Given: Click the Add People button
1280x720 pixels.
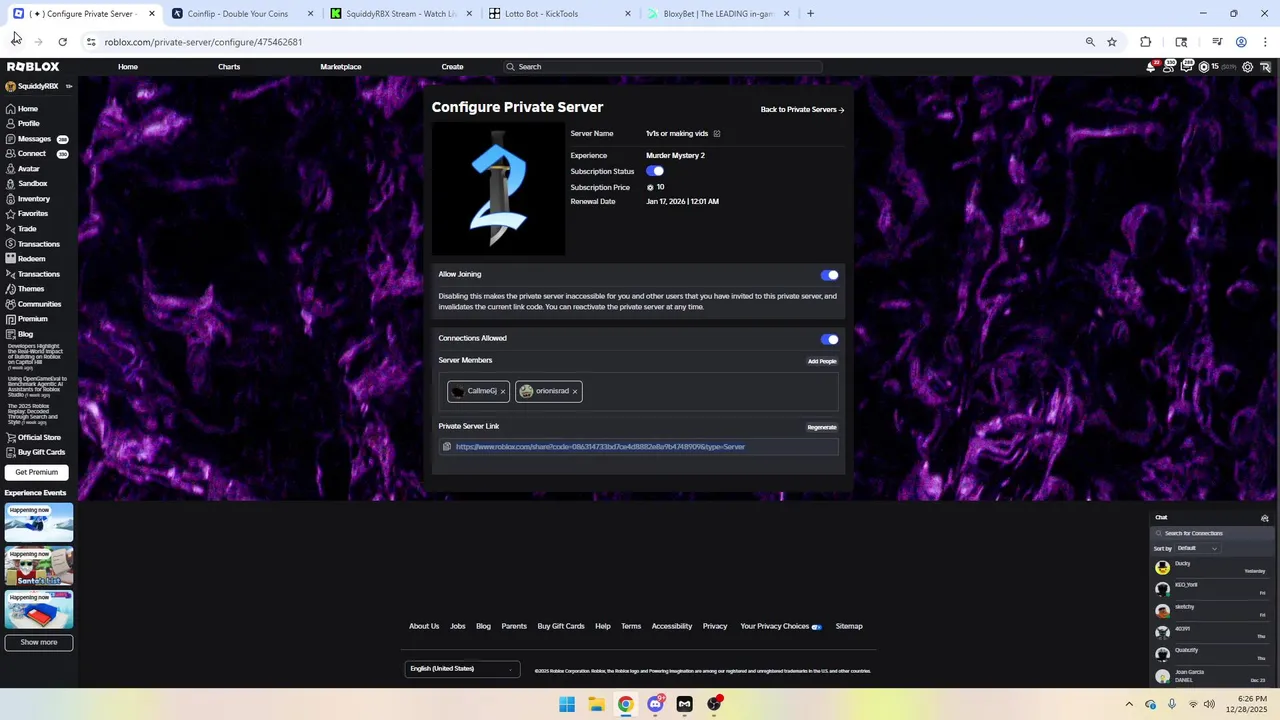Looking at the screenshot, I should pos(822,361).
